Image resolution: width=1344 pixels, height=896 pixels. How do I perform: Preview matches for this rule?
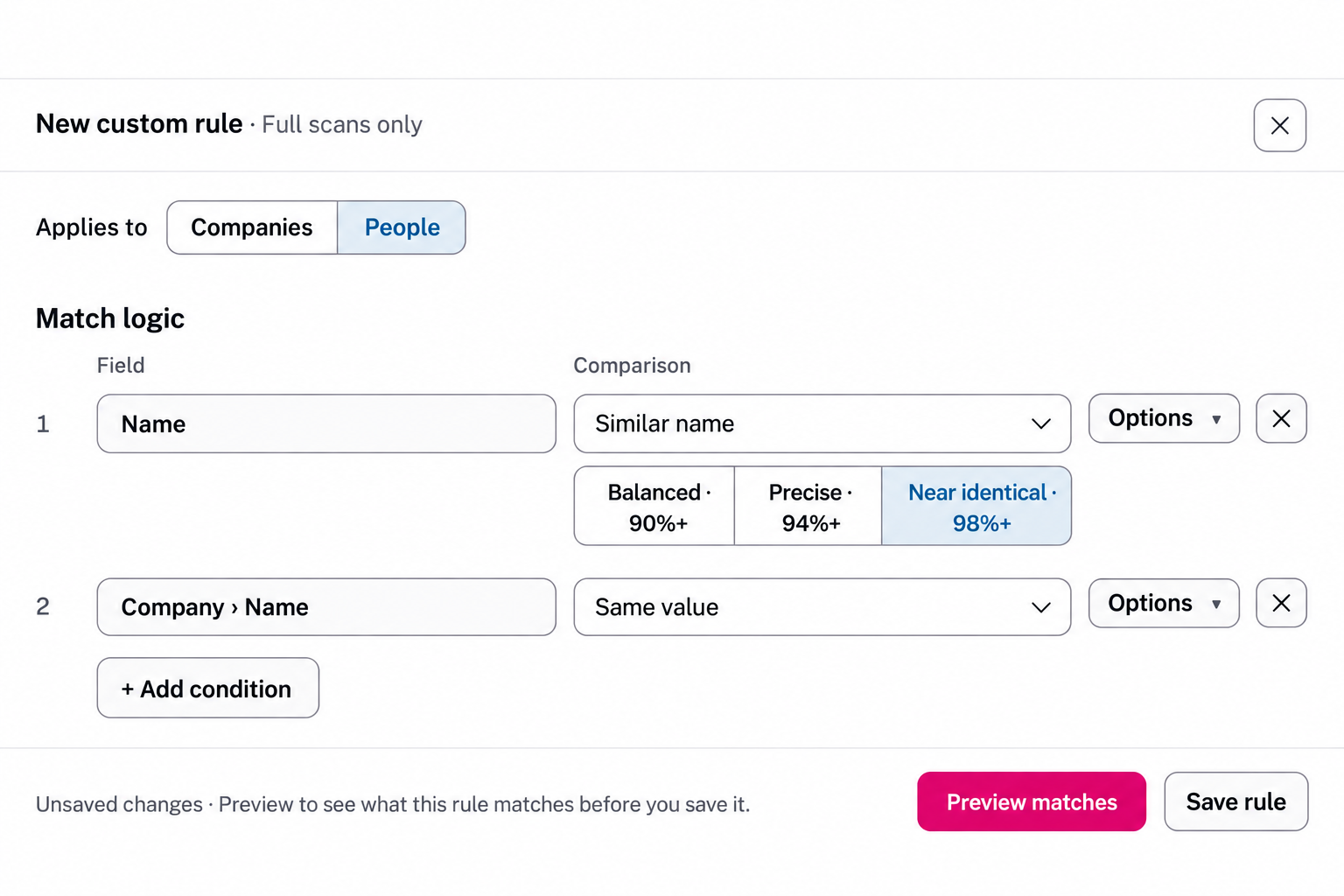tap(1032, 801)
